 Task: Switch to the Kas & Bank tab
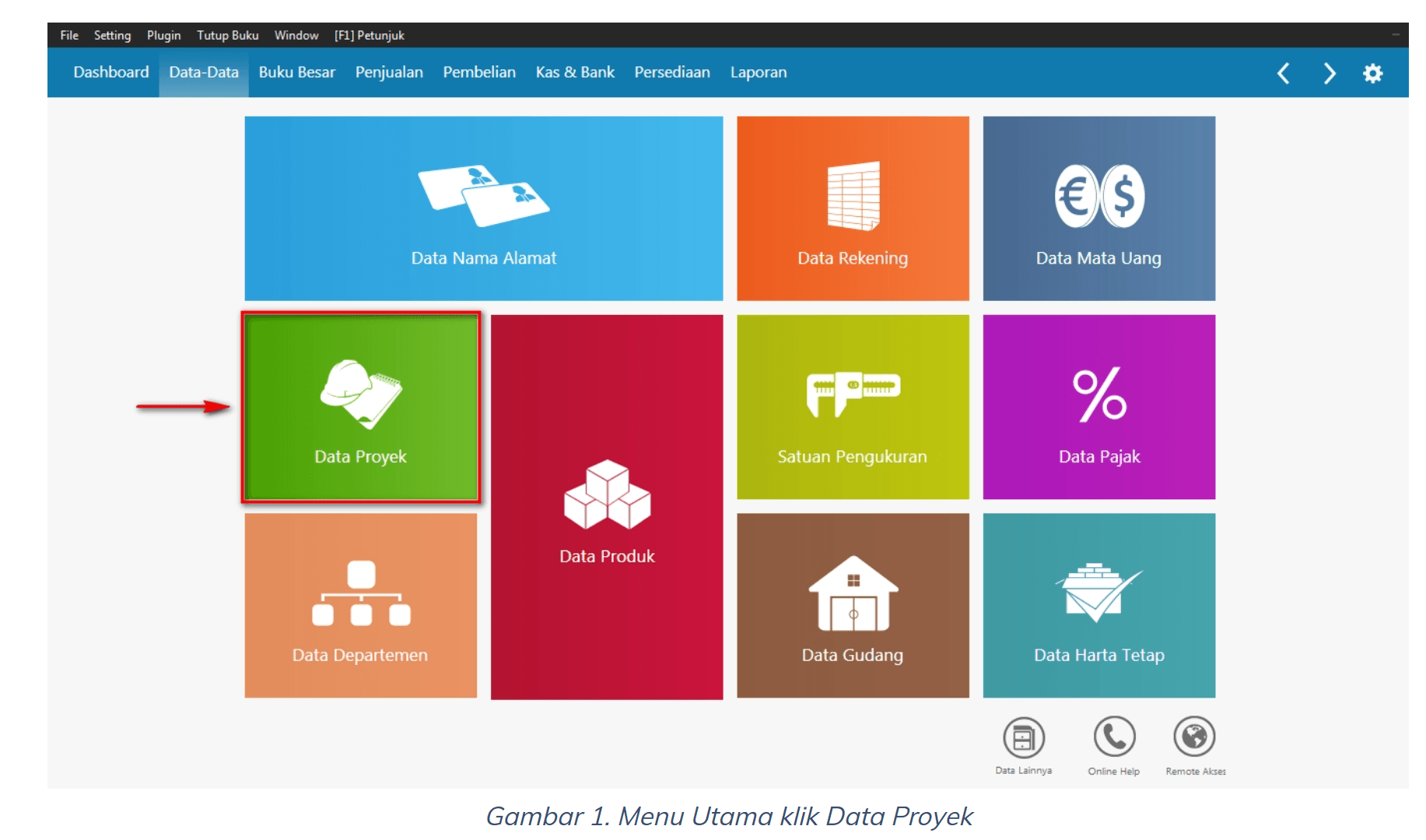point(575,72)
